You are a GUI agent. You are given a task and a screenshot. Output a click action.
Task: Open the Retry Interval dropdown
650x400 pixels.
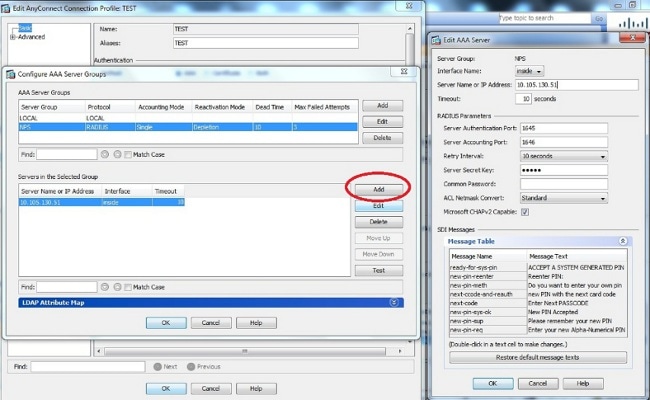coord(564,156)
